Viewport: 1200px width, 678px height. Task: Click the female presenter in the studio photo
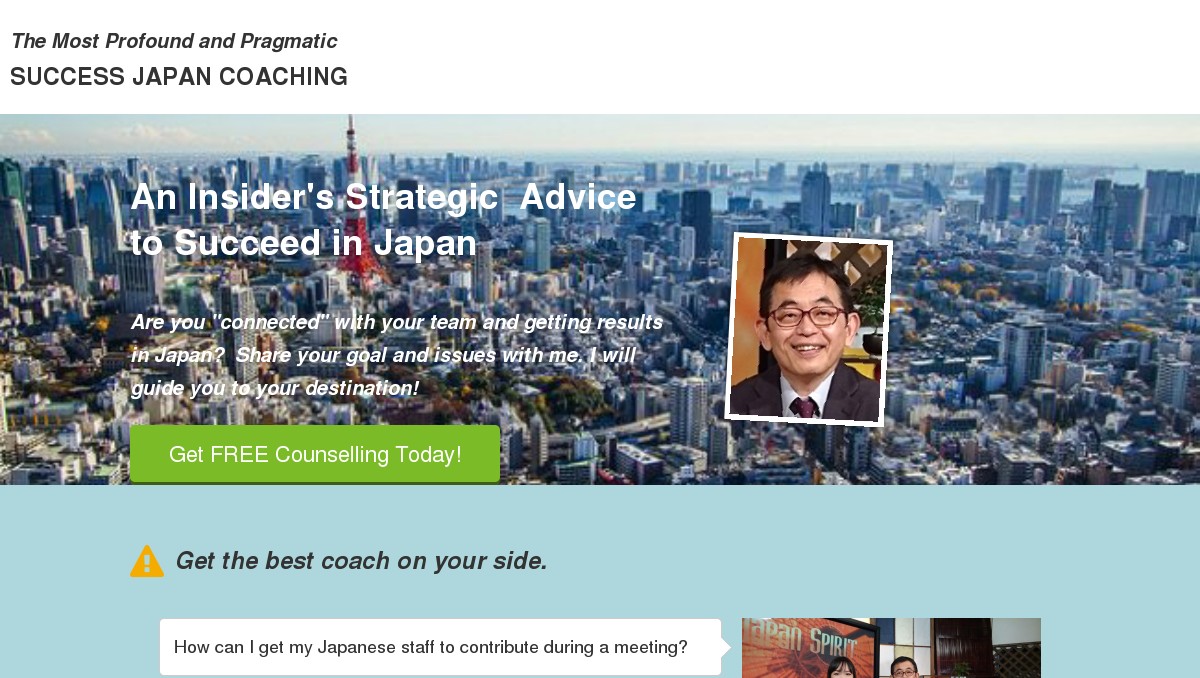(840, 670)
